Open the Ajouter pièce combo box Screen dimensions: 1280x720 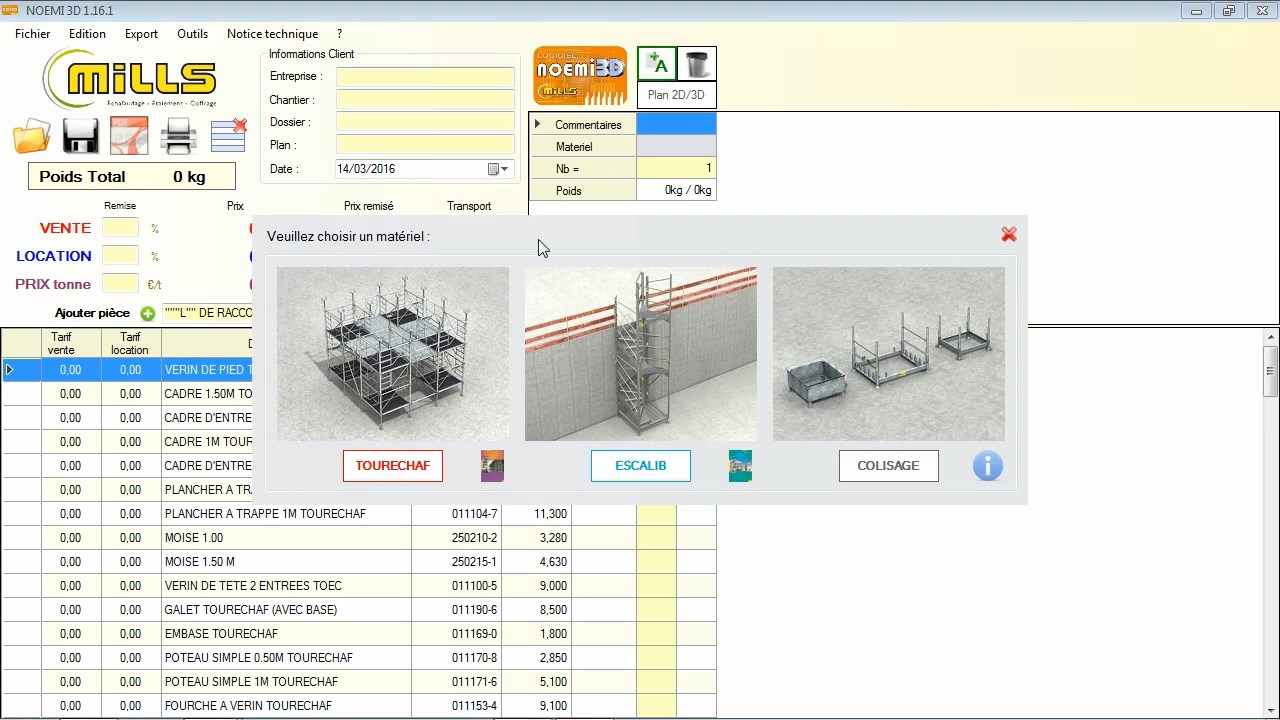tap(208, 313)
